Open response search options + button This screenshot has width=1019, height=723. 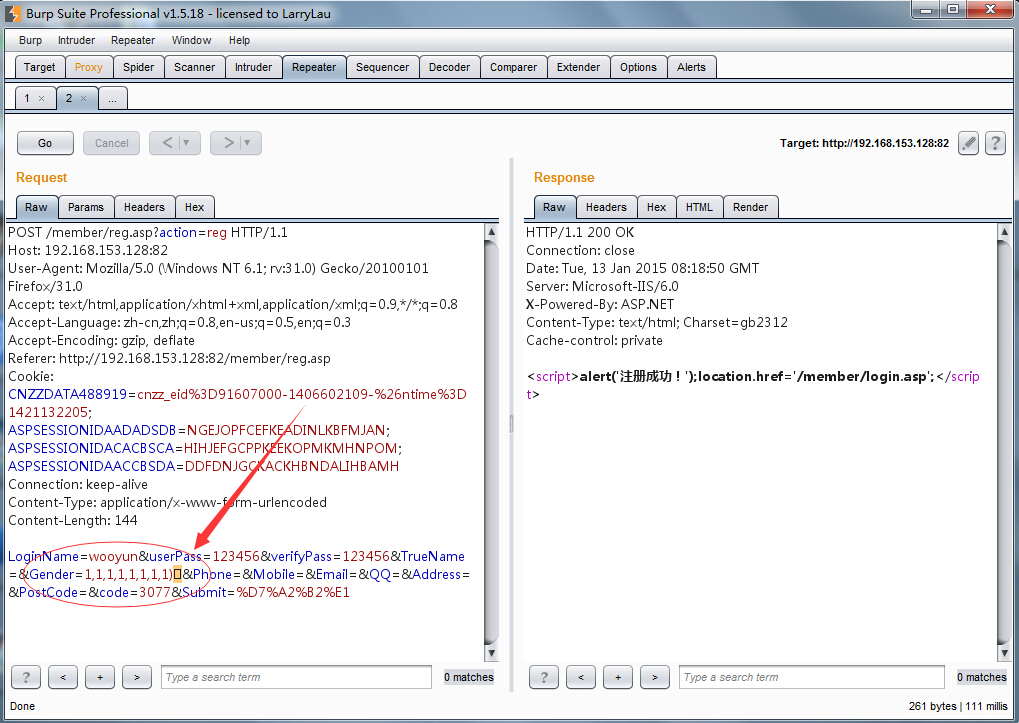pos(618,677)
